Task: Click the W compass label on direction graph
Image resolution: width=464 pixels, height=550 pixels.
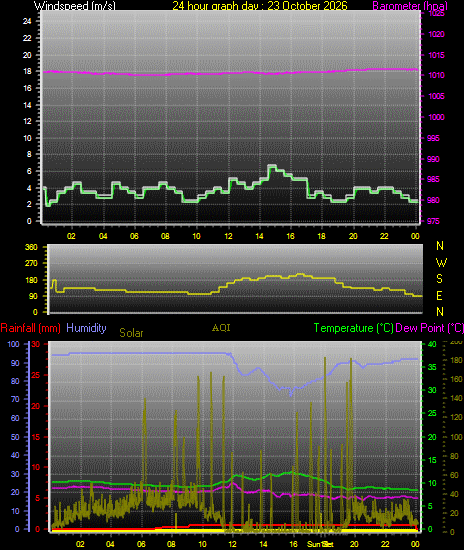Action: (x=441, y=262)
